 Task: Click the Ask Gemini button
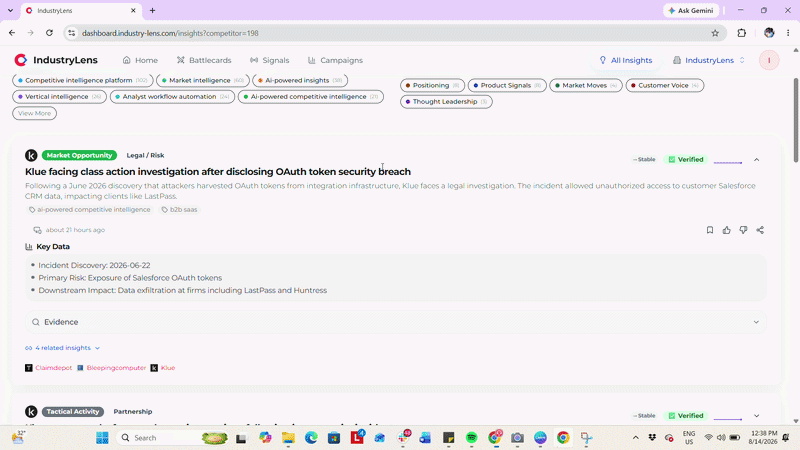pyautogui.click(x=691, y=10)
